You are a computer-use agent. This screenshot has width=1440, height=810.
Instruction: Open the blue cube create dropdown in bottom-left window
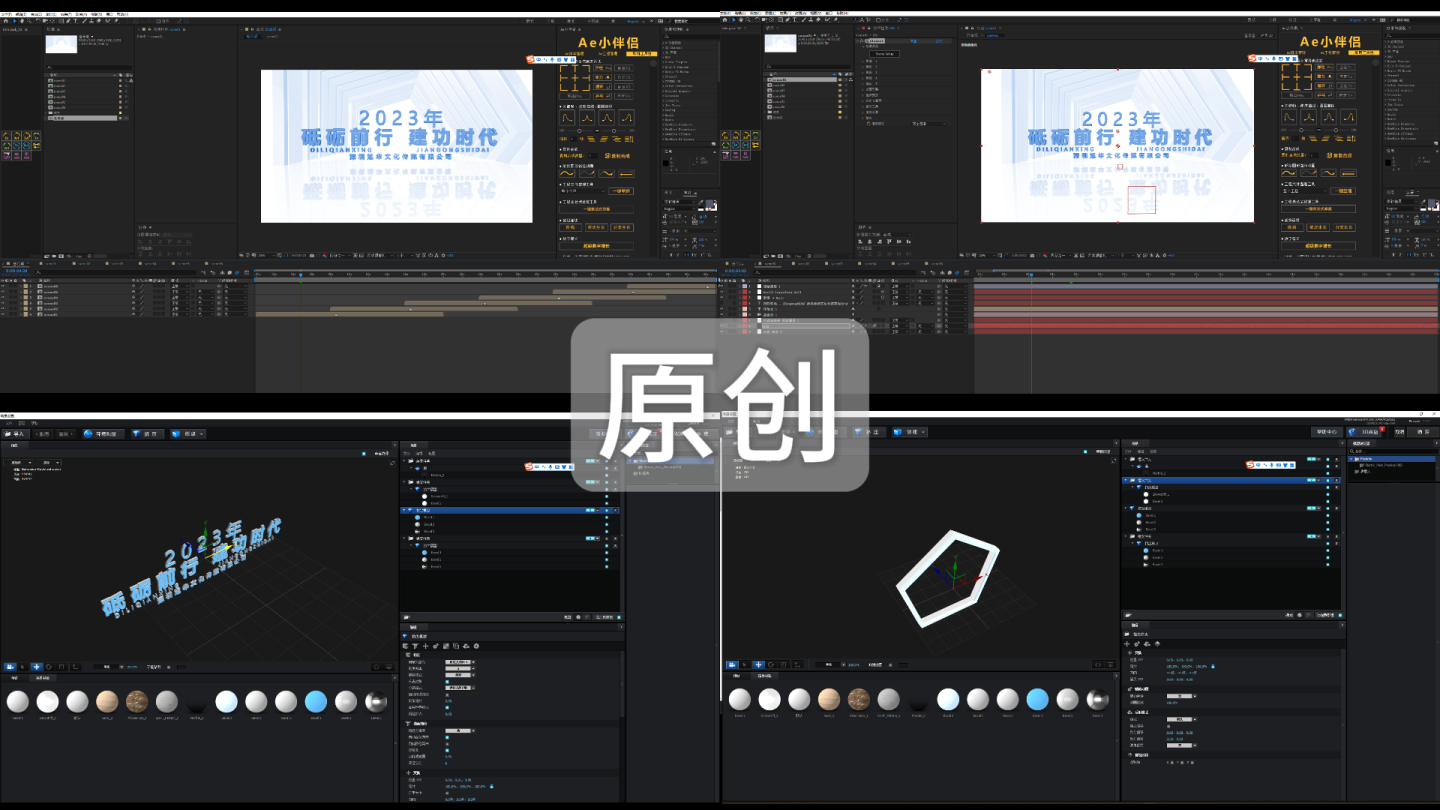(187, 434)
